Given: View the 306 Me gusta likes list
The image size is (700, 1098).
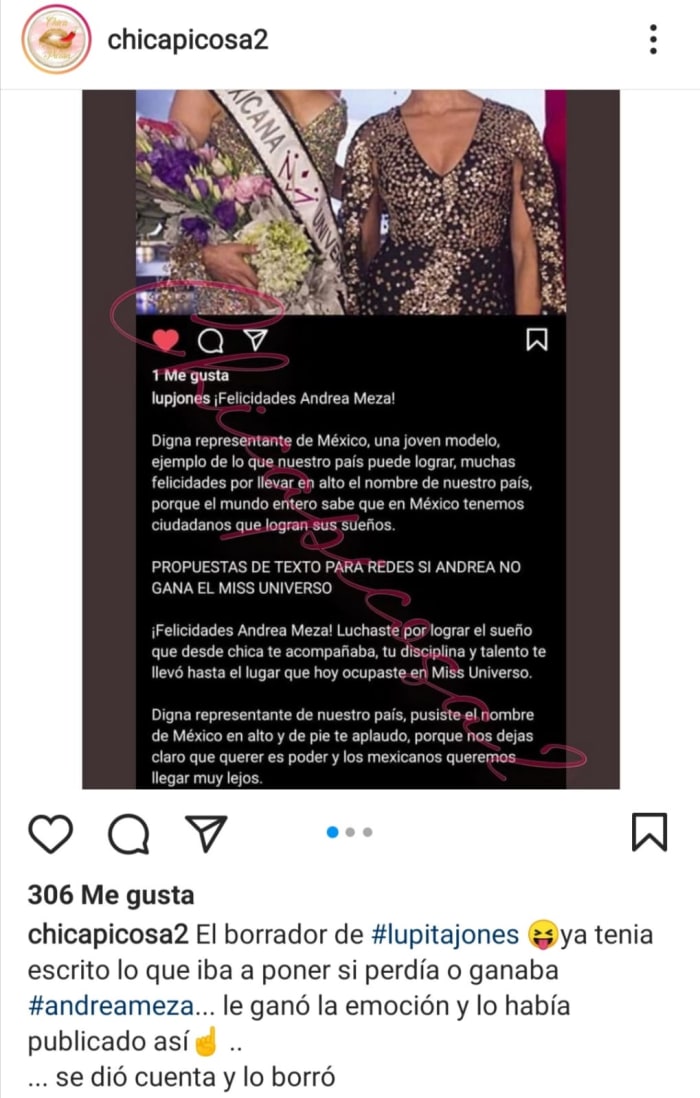Looking at the screenshot, I should 111,895.
